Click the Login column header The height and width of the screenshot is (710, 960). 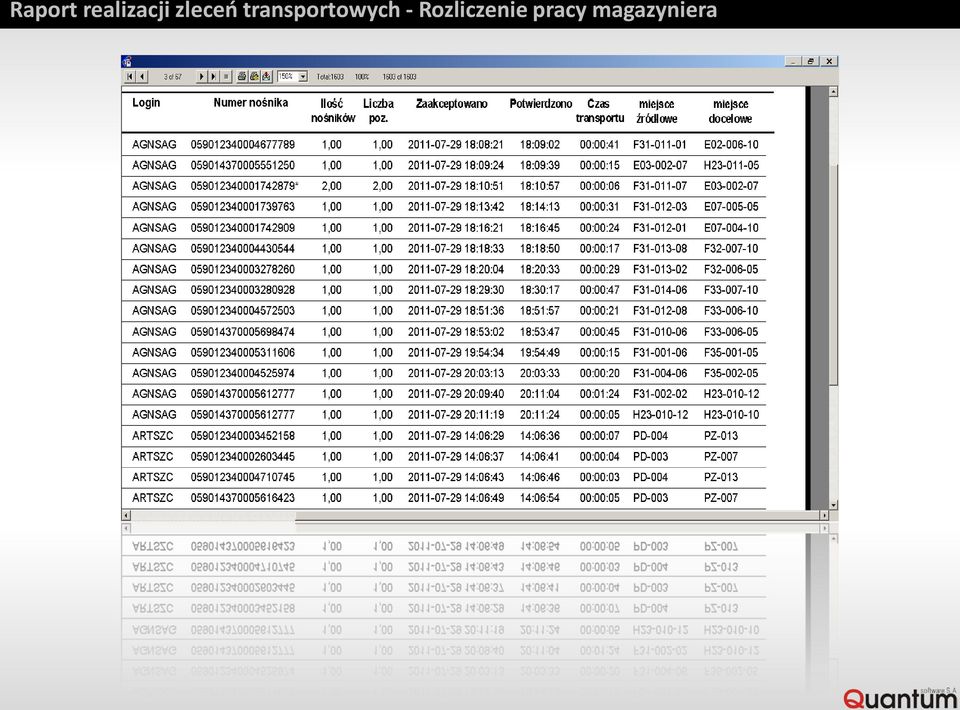[x=146, y=103]
